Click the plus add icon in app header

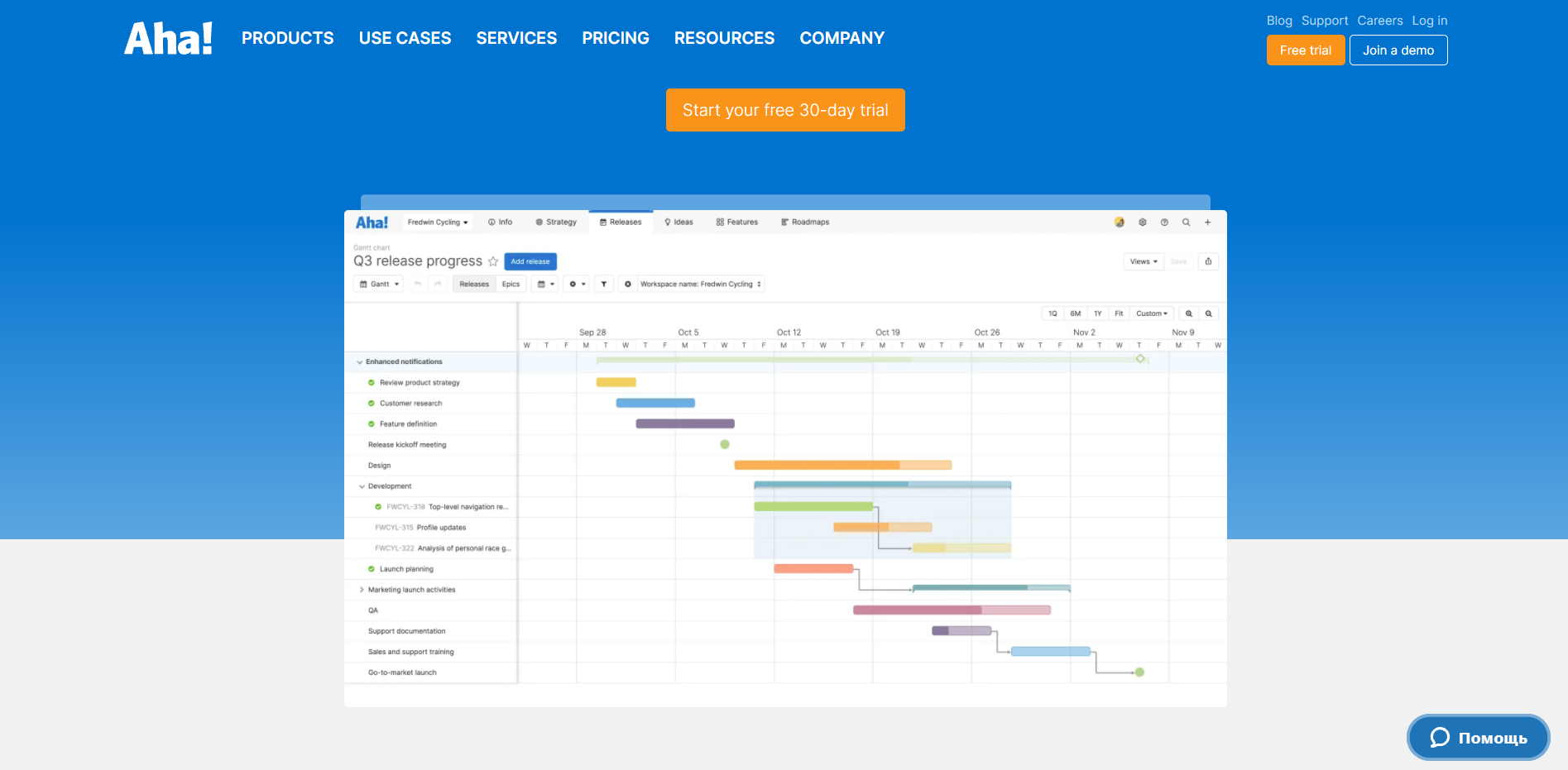coord(1207,222)
